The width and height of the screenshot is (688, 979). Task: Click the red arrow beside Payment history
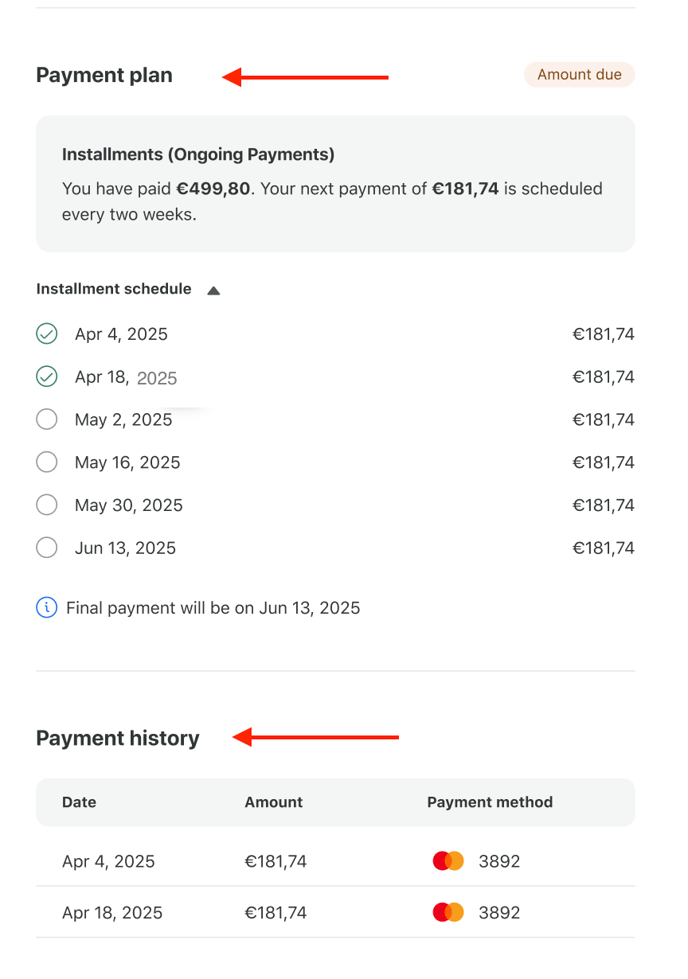pyautogui.click(x=315, y=737)
